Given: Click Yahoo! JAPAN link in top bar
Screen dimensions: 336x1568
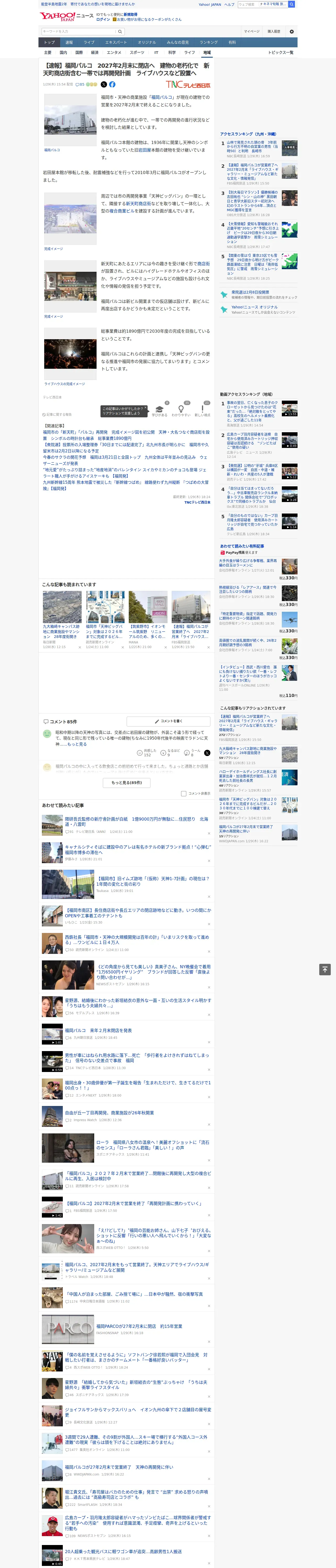Looking at the screenshot, I should (x=210, y=4).
